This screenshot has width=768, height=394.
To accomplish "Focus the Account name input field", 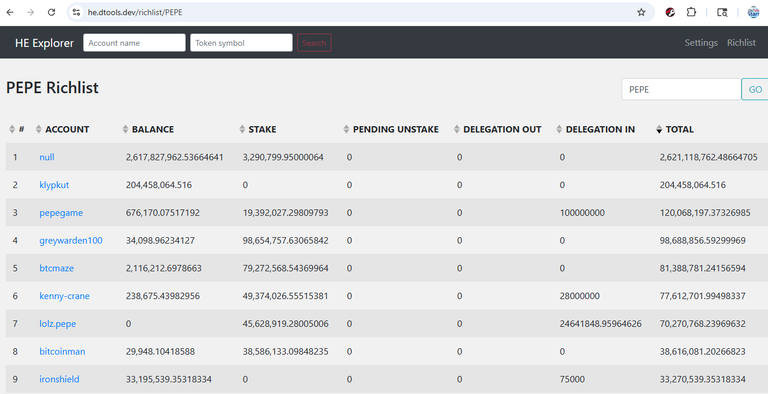I will (x=134, y=43).
